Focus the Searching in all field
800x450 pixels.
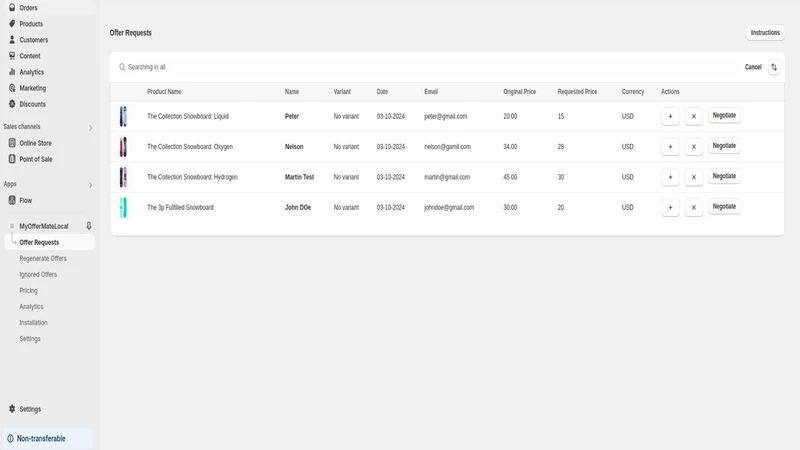click(x=429, y=67)
